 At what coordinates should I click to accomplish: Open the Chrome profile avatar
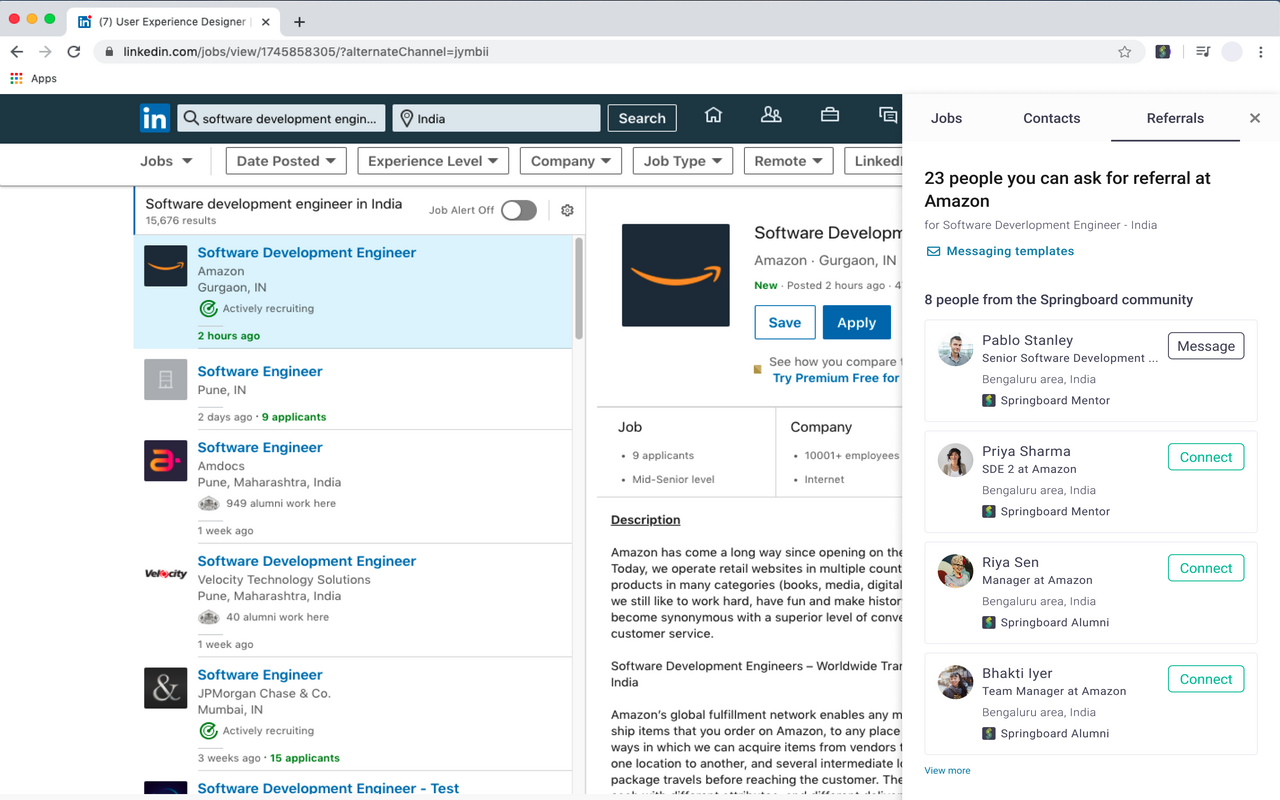pyautogui.click(x=1232, y=52)
